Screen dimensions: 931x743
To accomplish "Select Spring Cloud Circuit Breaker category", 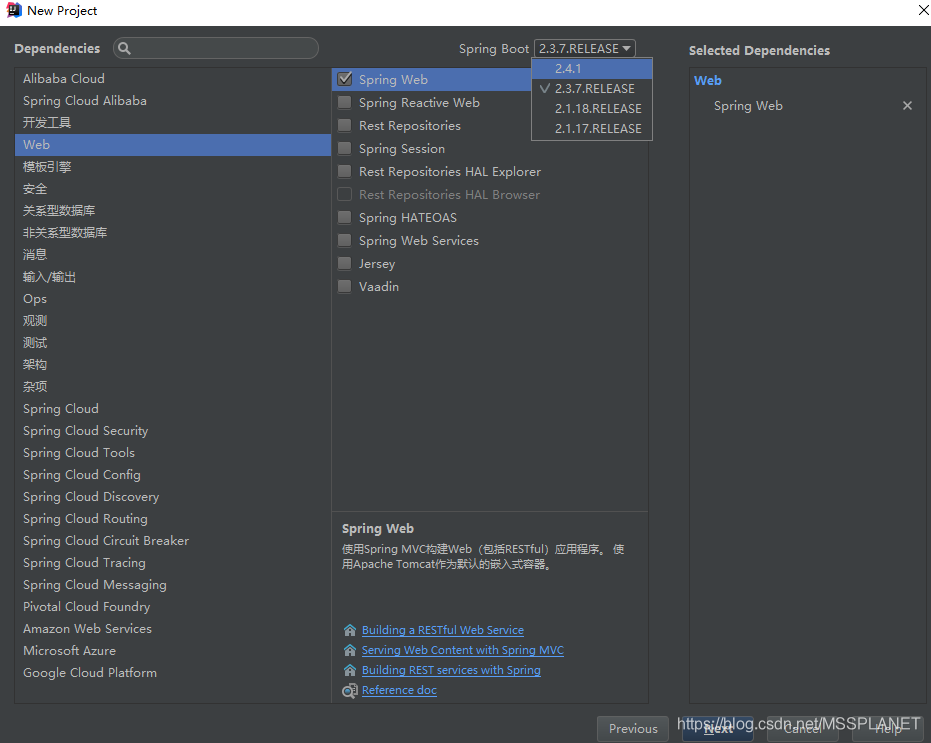I will (x=173, y=540).
